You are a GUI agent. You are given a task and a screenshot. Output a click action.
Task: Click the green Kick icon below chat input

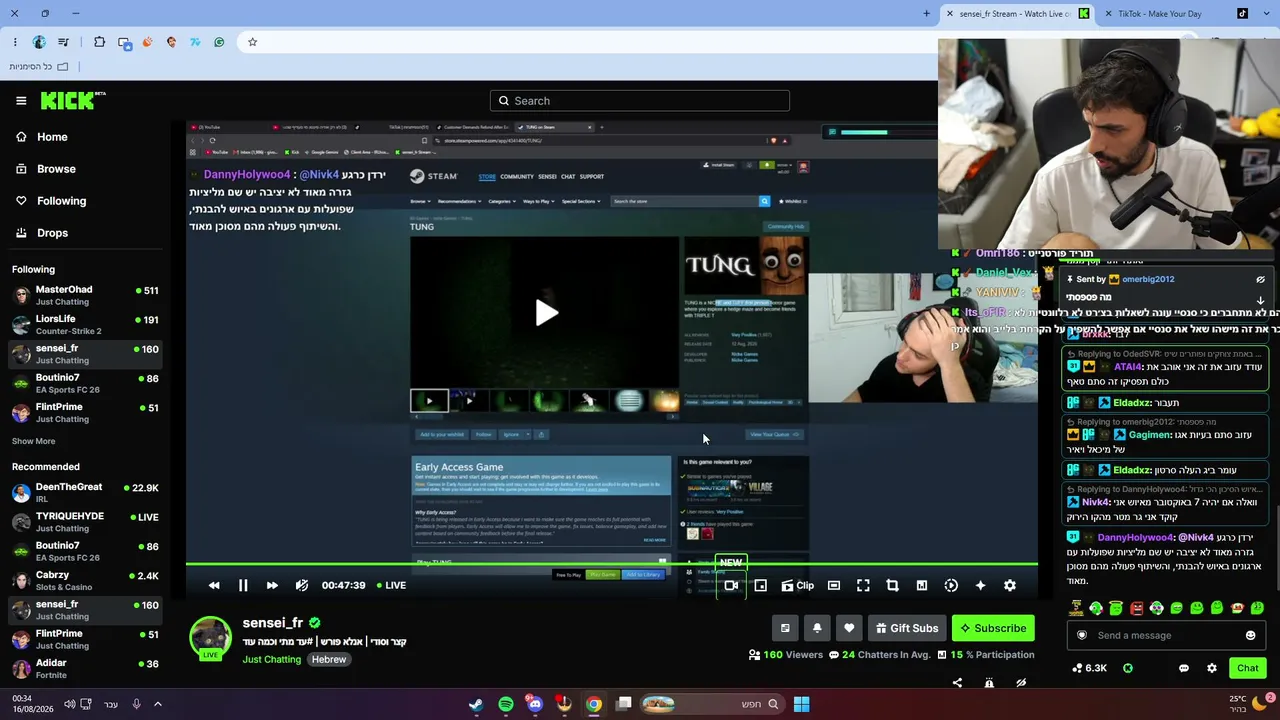click(x=1128, y=668)
